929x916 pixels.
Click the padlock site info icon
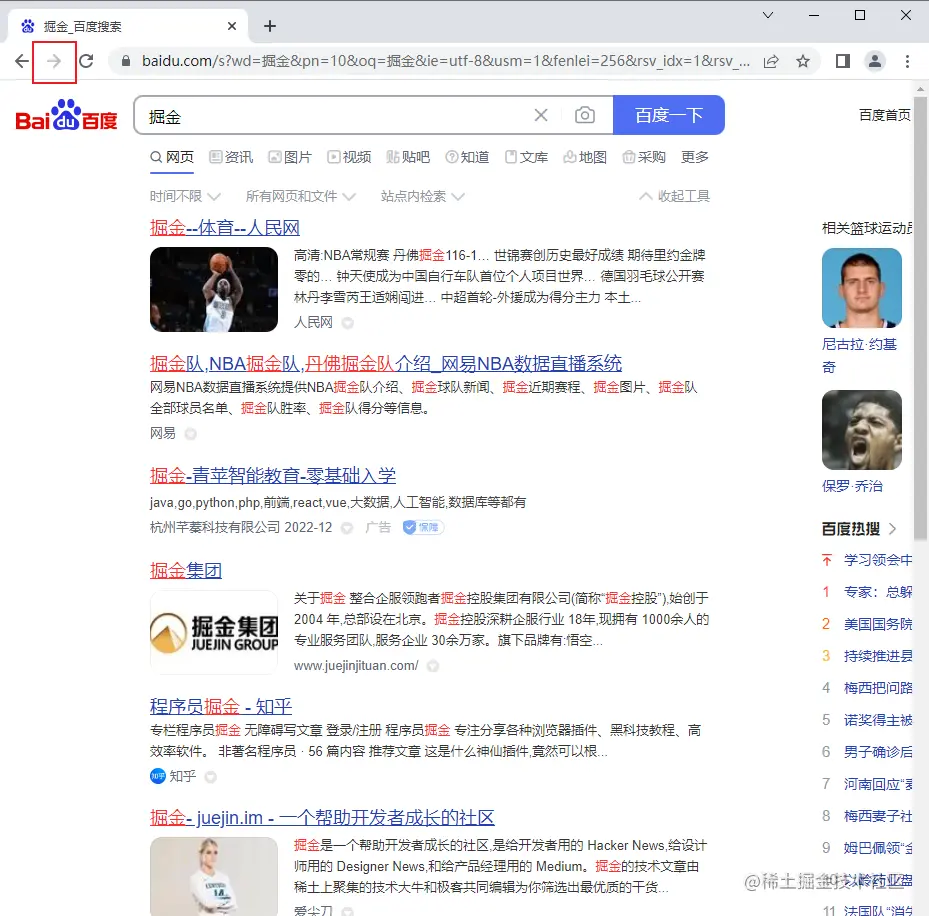click(x=126, y=61)
